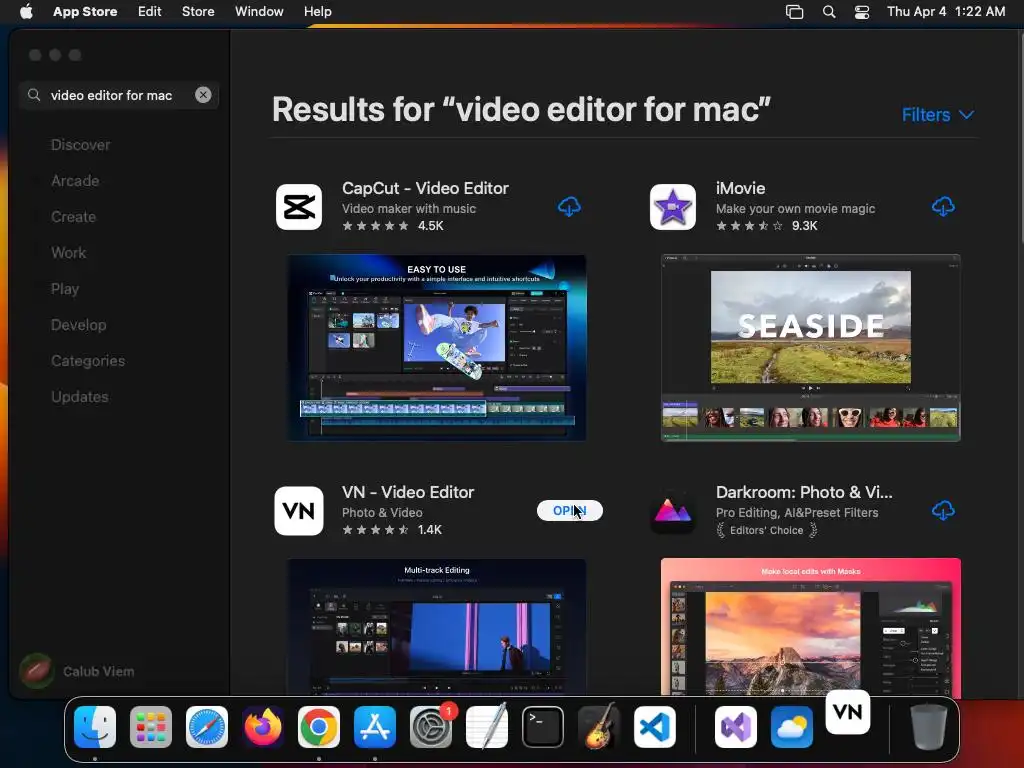
Task: Open VN icon in the Dock
Action: pos(848,712)
